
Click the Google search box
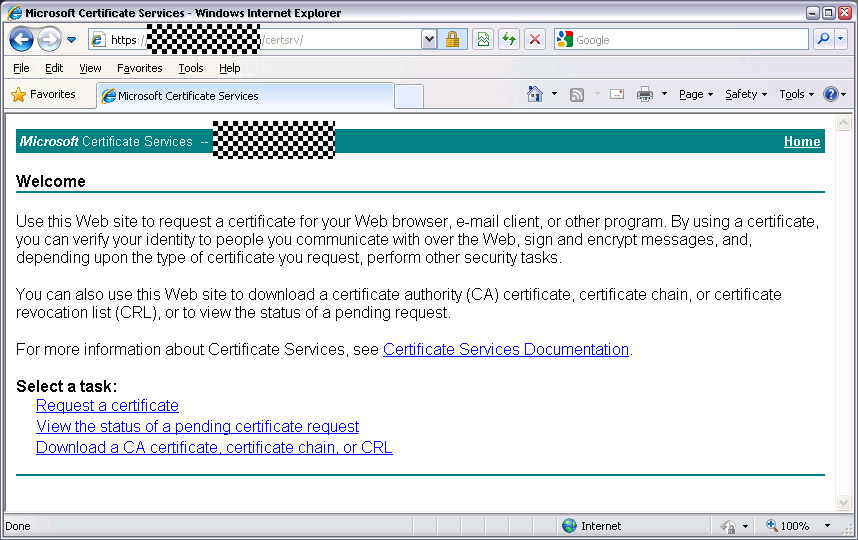coord(681,39)
